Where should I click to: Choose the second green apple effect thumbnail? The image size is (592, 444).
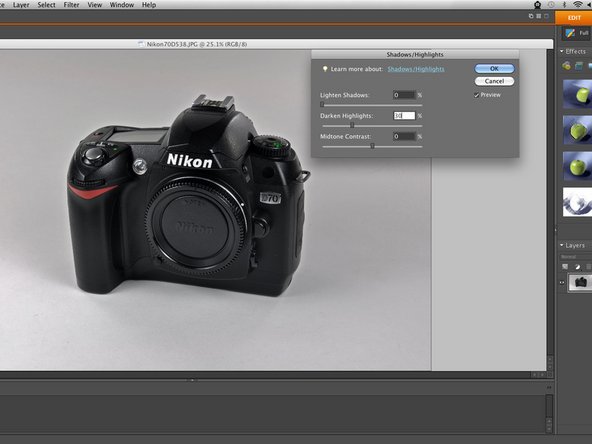tap(577, 130)
